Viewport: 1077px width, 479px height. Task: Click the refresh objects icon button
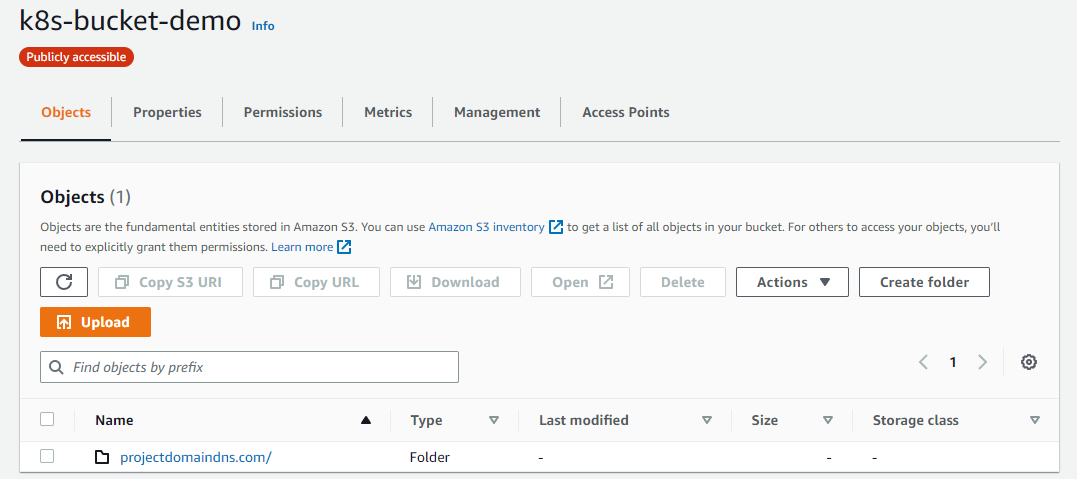[64, 282]
